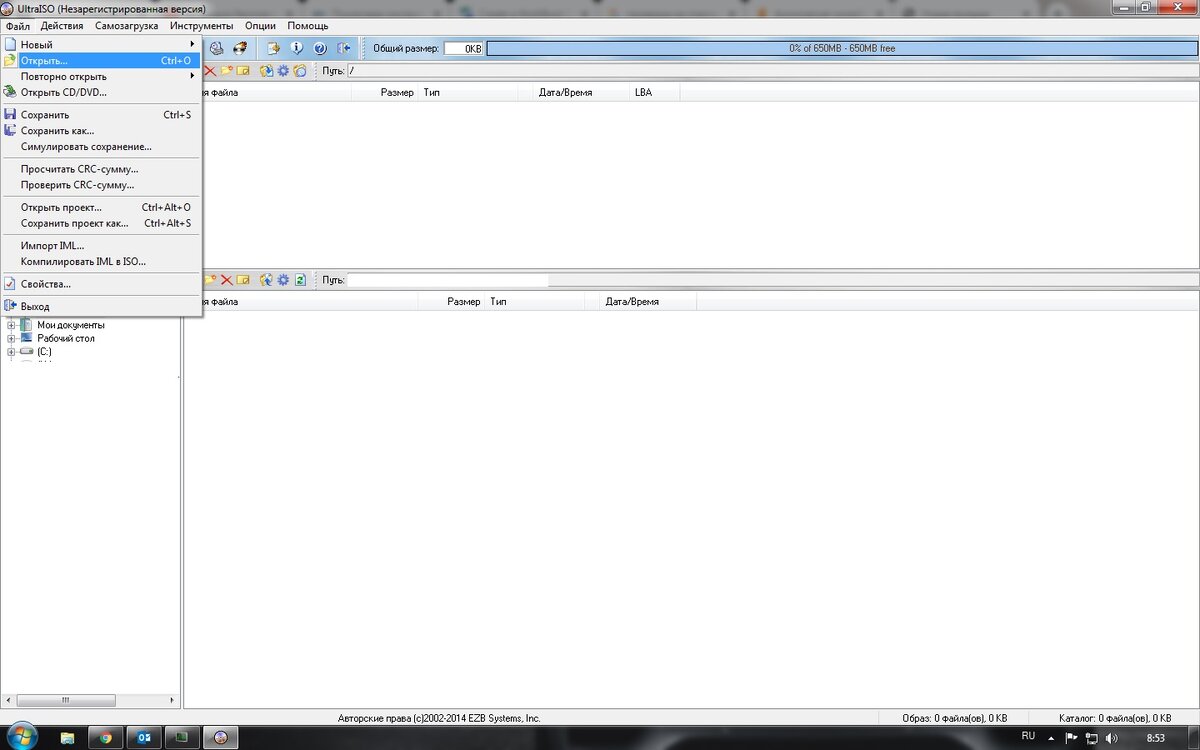Click upper pane Дата/Время column header
The image size is (1200, 750).
(573, 92)
